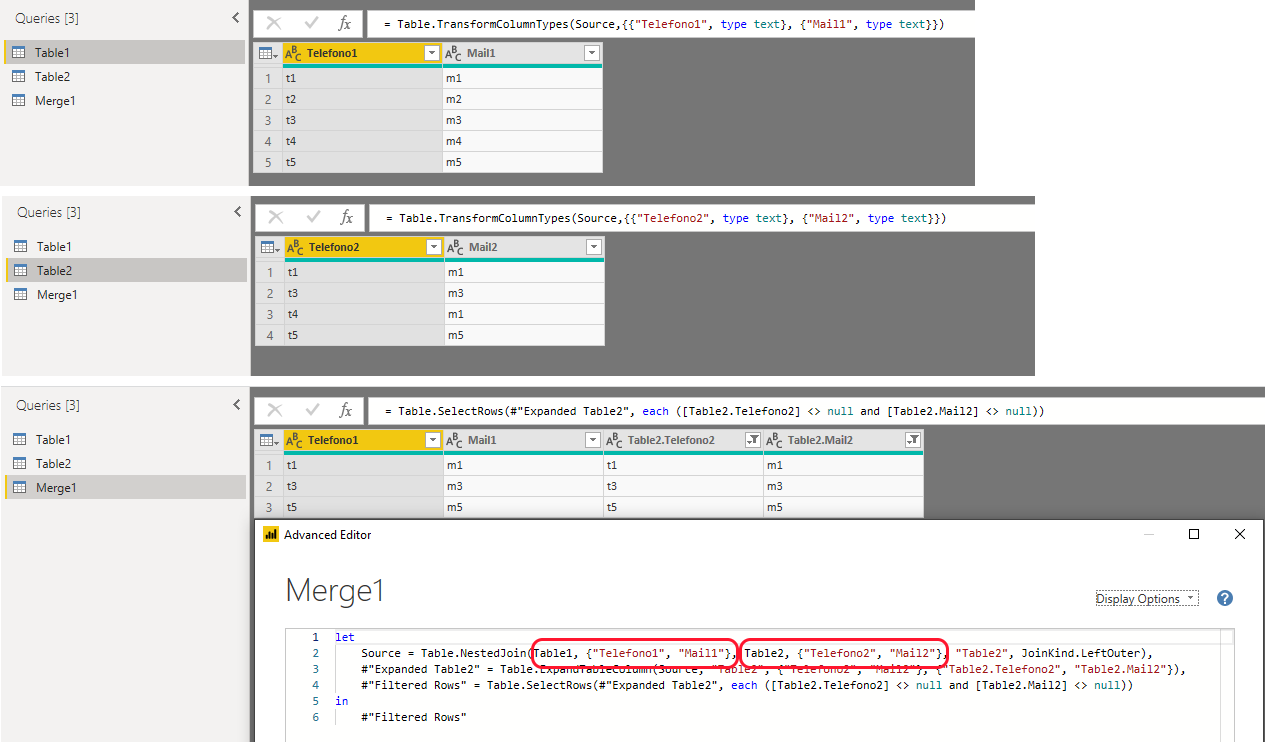The width and height of the screenshot is (1269, 752).
Task: Click the ABC type icon on the Mail2 column header
Action: click(x=455, y=247)
